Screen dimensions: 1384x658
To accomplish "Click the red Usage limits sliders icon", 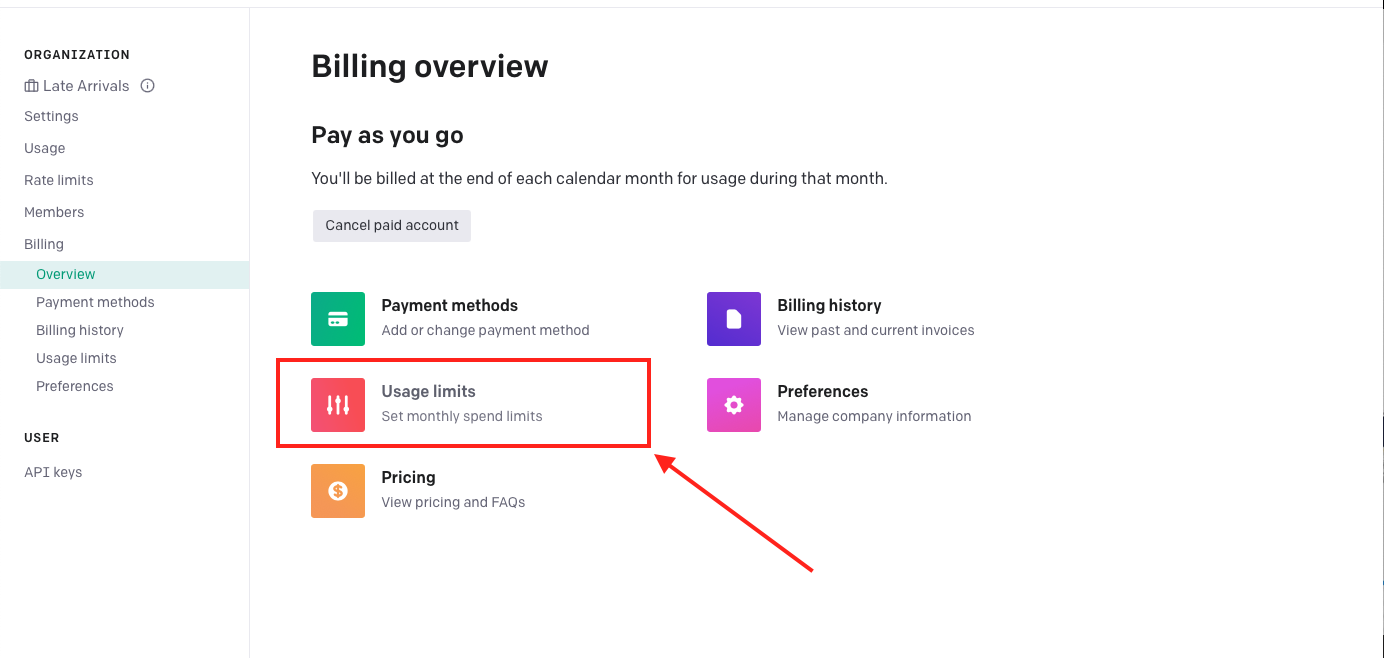I will click(x=338, y=405).
